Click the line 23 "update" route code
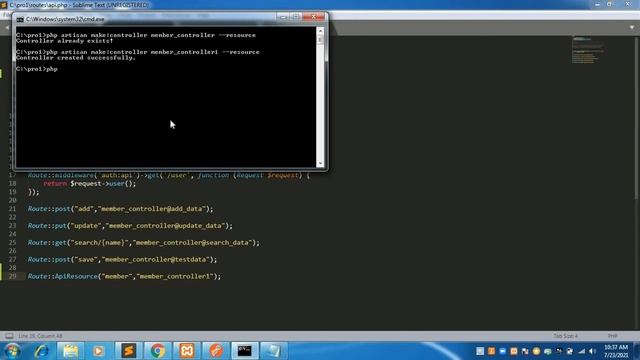640x360 pixels. 130,226
